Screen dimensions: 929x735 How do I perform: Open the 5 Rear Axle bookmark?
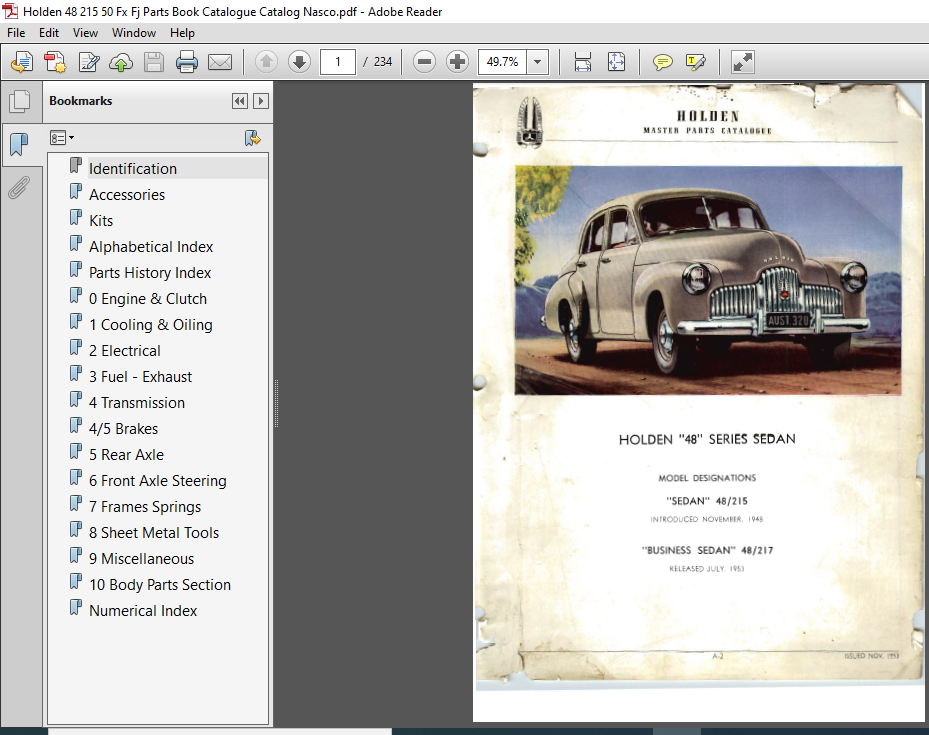tap(126, 455)
